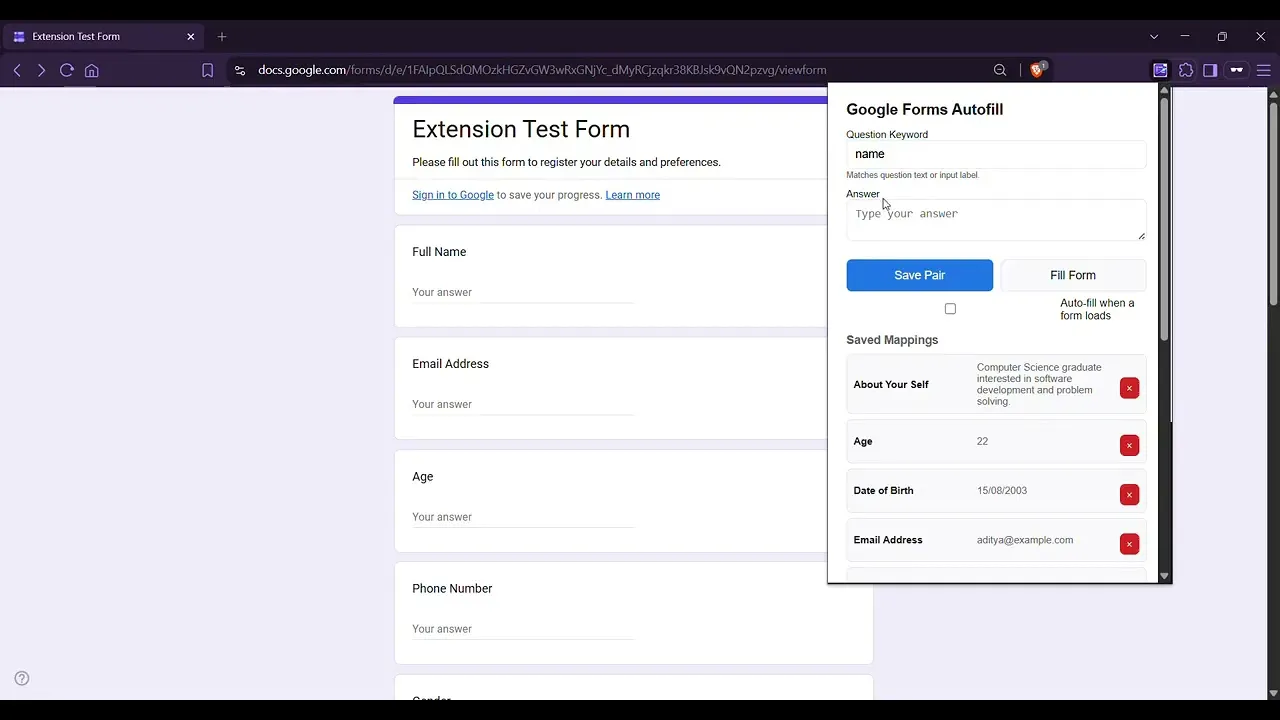Click the zoom magnifier icon in address bar
This screenshot has height=720, width=1280.
tap(1000, 70)
